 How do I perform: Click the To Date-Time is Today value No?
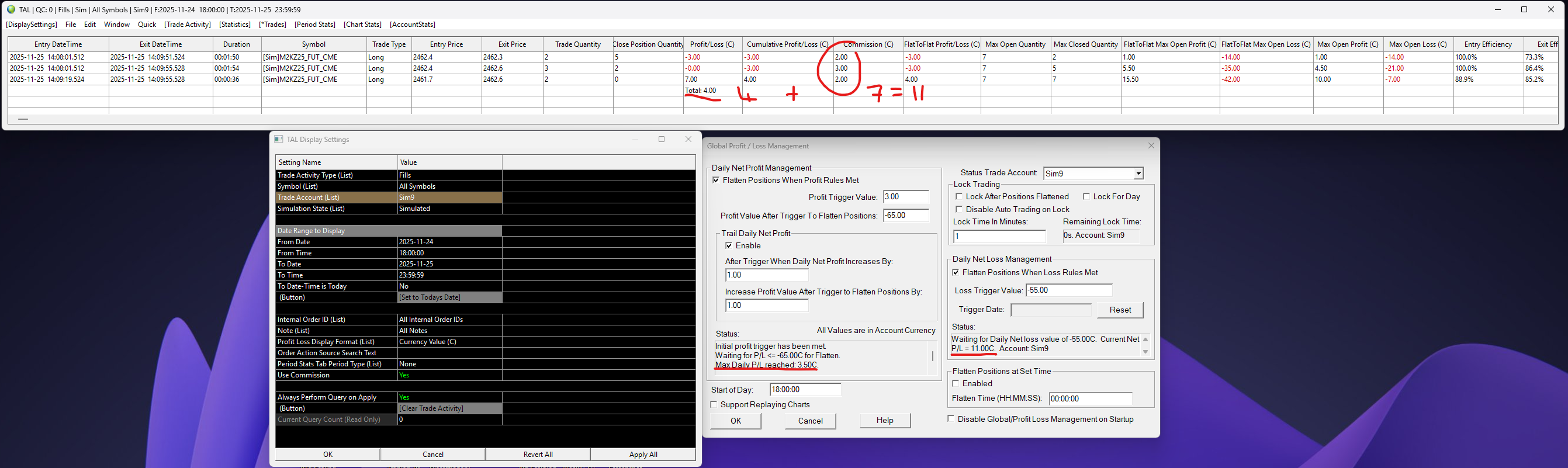(x=449, y=286)
